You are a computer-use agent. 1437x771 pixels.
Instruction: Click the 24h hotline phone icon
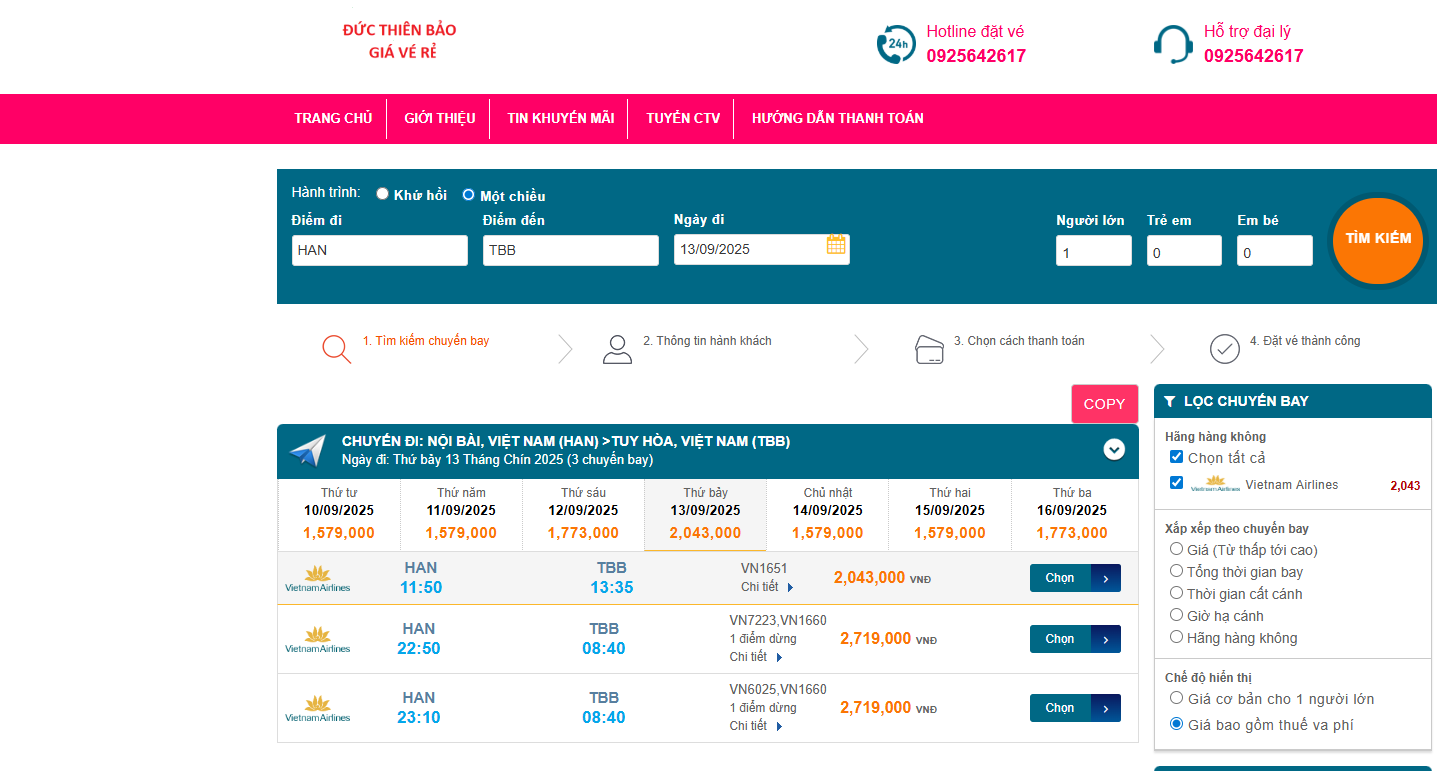(895, 44)
